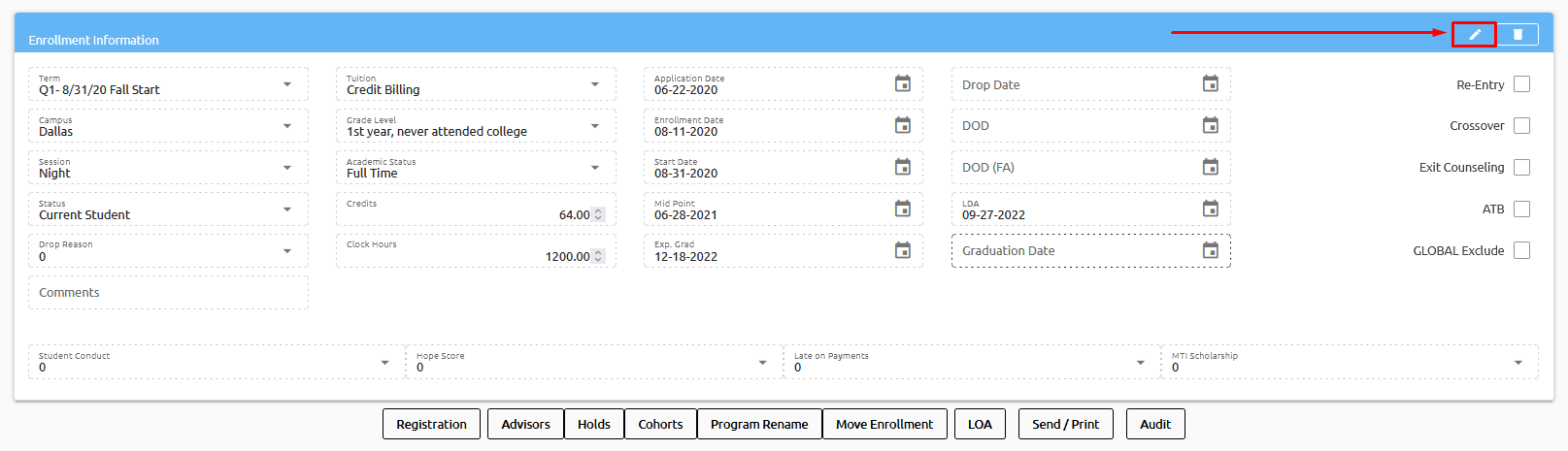Screen dimensions: 1568x451
Task: Click the Move Enrollment button
Action: point(884,425)
